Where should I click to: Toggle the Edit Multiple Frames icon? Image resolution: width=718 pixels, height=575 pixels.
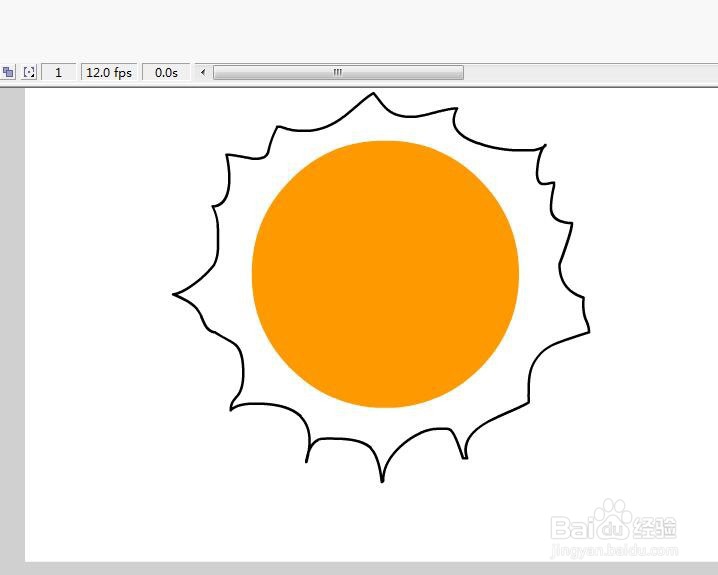click(8, 72)
